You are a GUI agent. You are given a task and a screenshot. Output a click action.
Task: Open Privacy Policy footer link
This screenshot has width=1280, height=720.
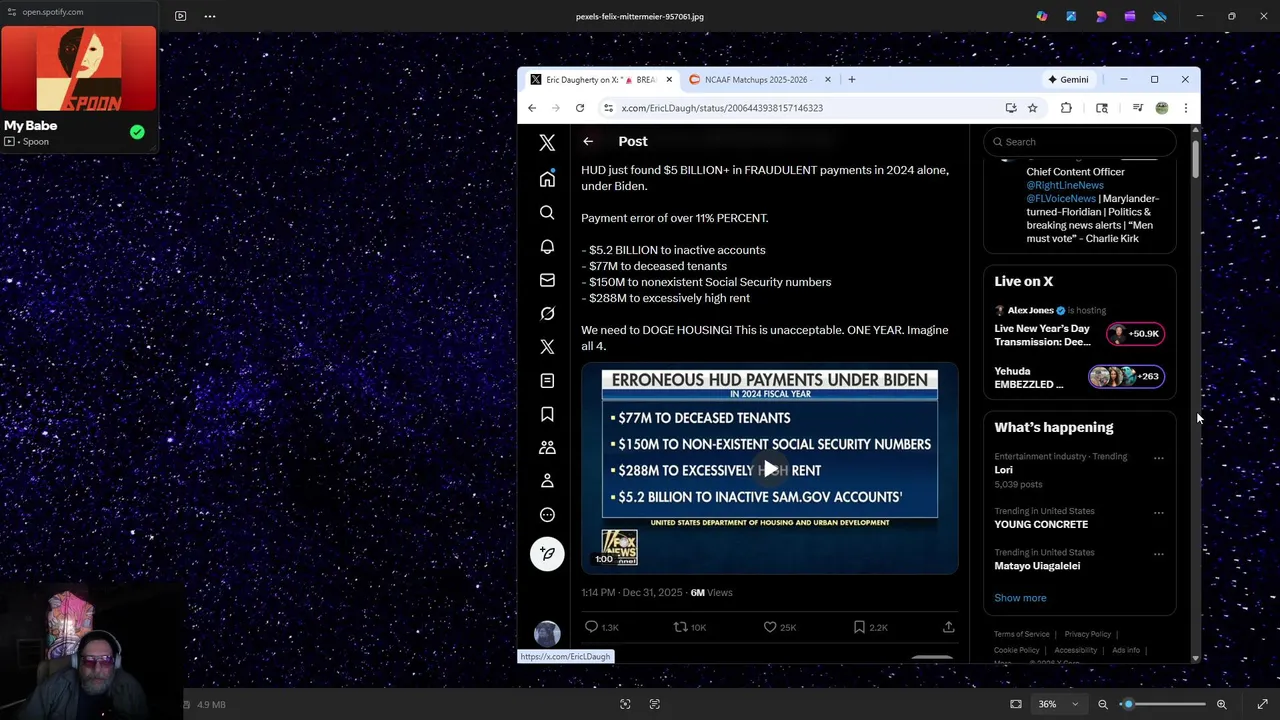[x=1088, y=634]
